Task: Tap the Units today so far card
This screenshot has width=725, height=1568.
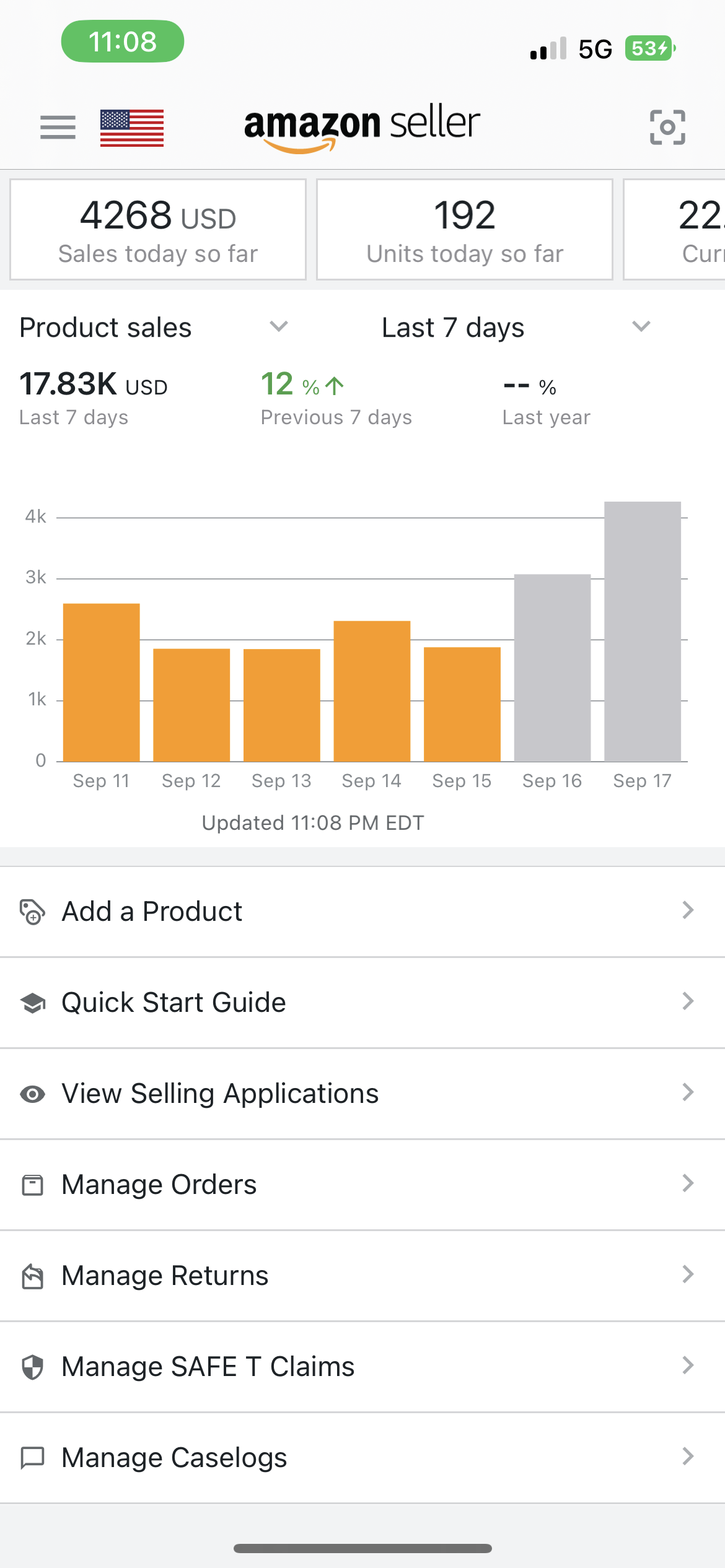Action: pyautogui.click(x=465, y=230)
